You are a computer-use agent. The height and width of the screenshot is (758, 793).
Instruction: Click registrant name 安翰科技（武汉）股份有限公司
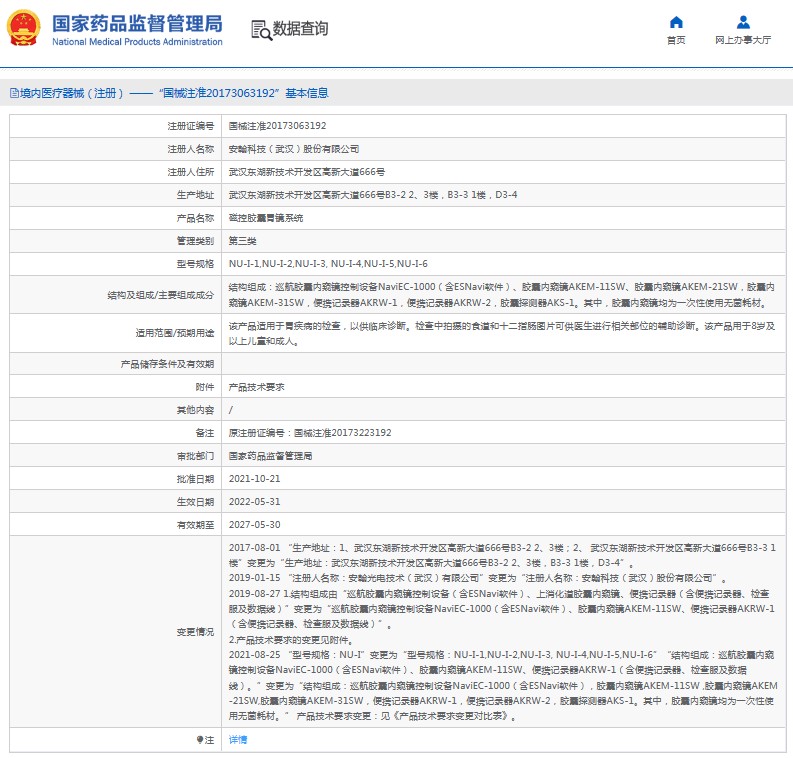tap(294, 149)
